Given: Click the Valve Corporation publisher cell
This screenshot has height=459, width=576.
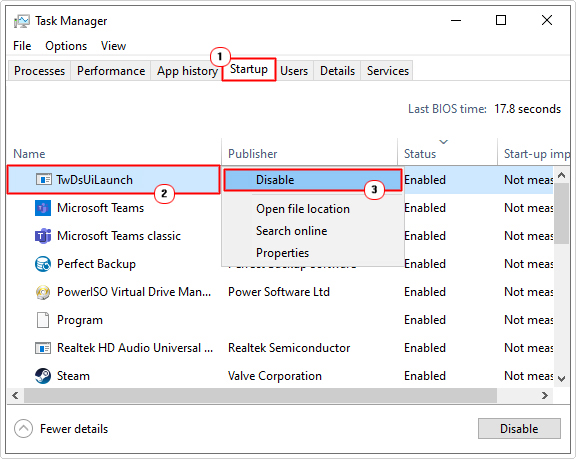Looking at the screenshot, I should pyautogui.click(x=275, y=376).
